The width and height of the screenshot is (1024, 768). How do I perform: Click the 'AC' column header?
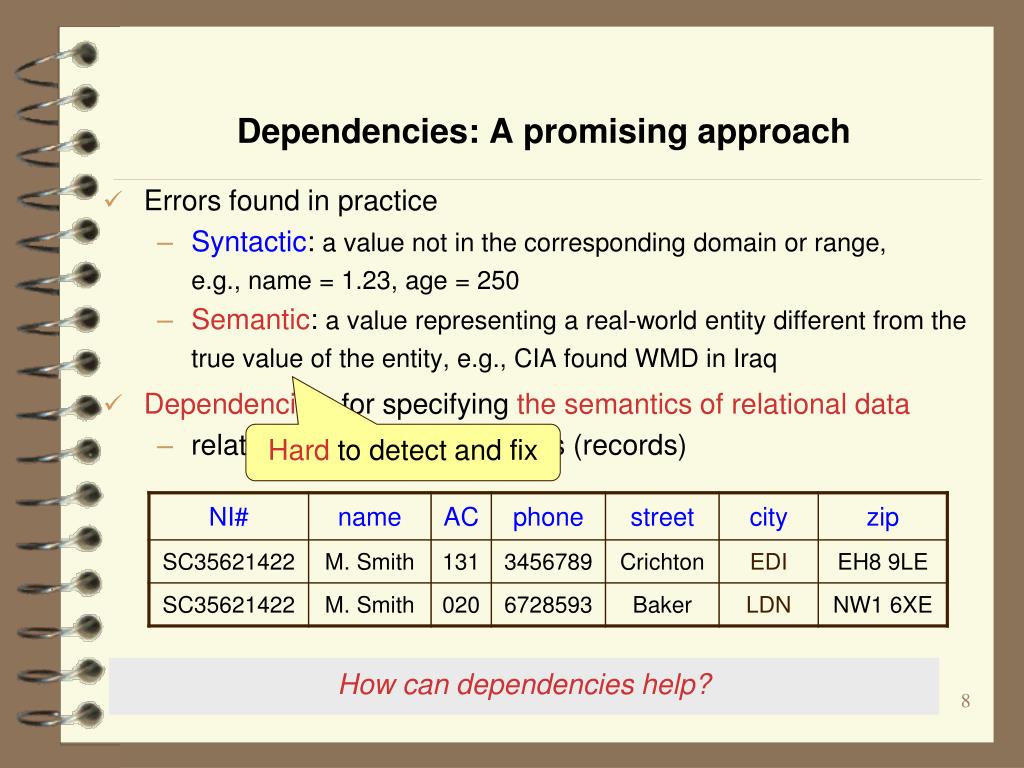pos(461,517)
